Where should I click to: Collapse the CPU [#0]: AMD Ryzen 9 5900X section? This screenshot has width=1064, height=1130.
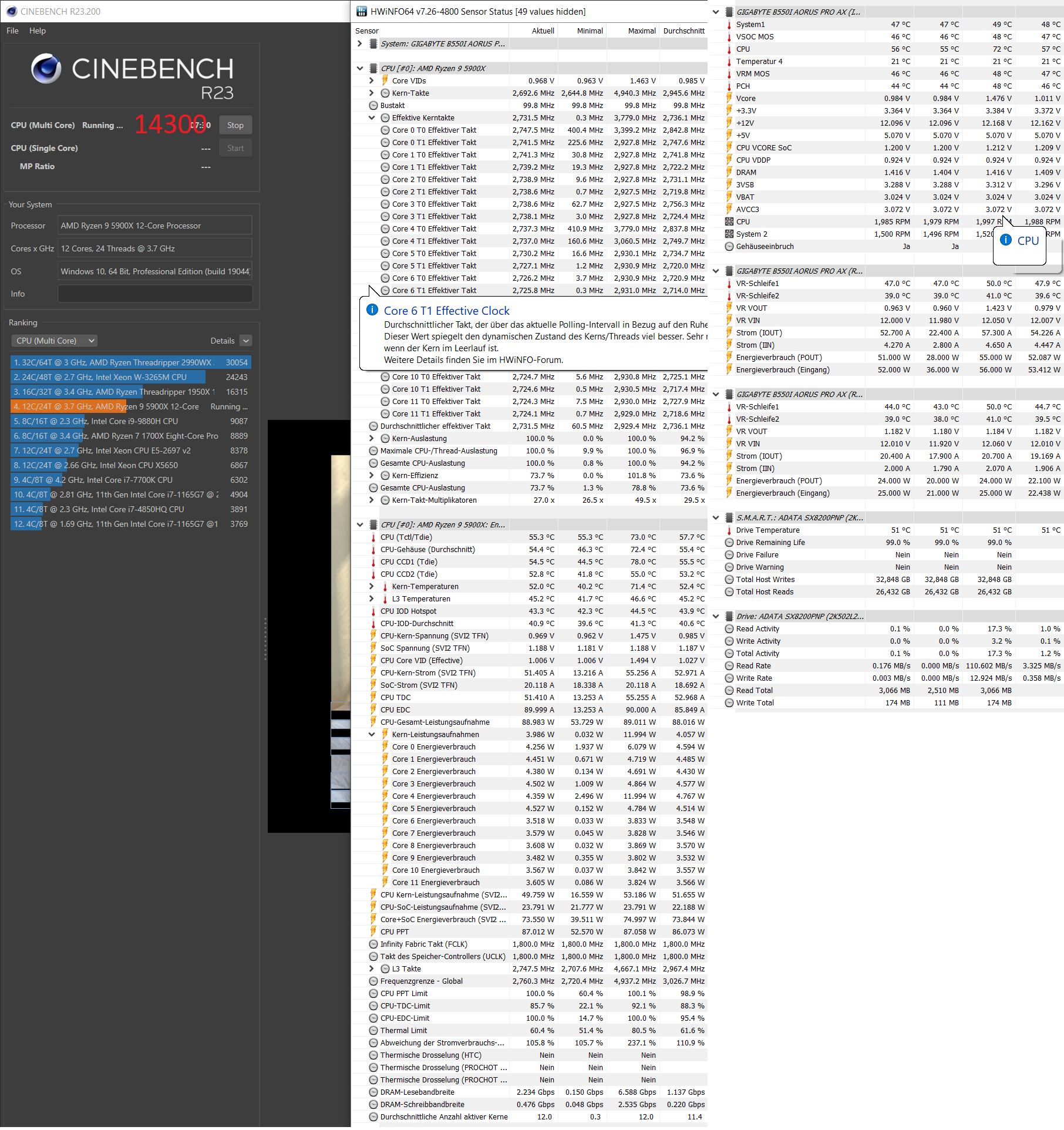tap(360, 68)
